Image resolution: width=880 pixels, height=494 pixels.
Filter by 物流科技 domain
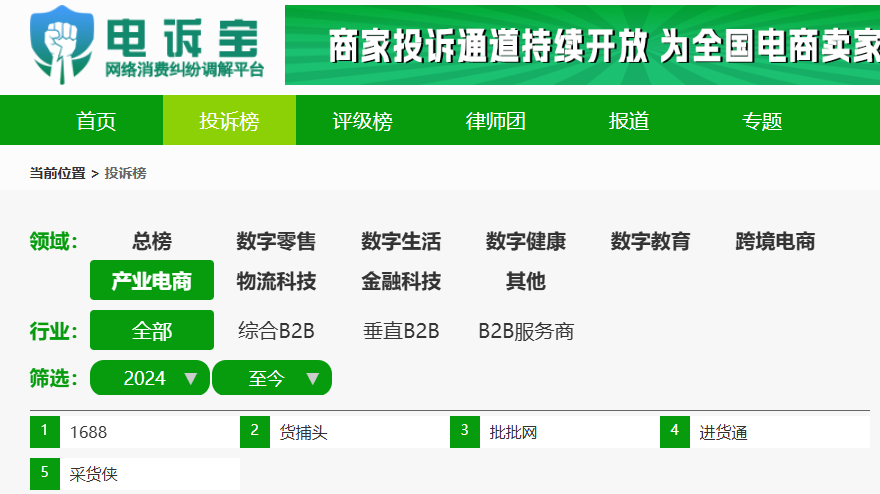tap(276, 280)
